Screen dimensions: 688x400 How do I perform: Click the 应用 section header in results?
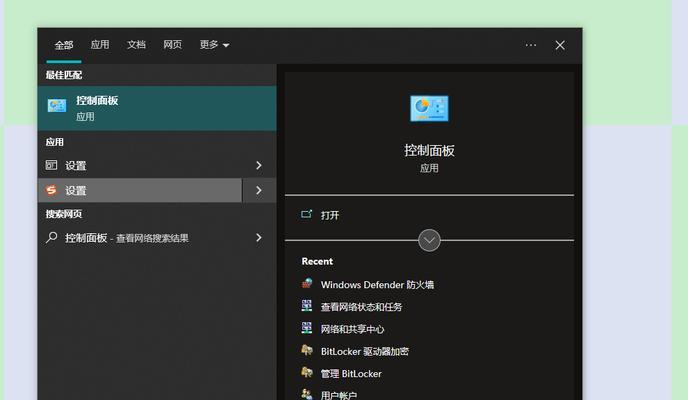[x=54, y=142]
